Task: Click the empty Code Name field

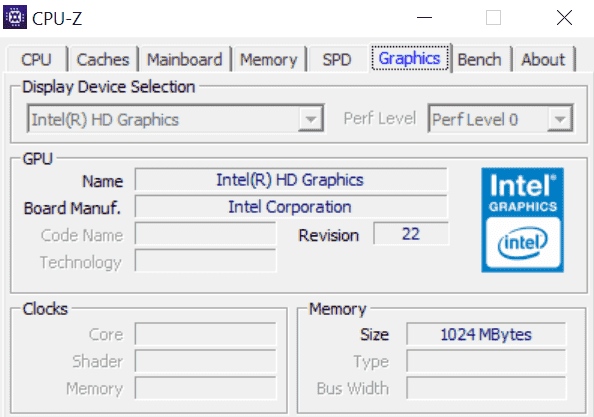Action: point(205,234)
